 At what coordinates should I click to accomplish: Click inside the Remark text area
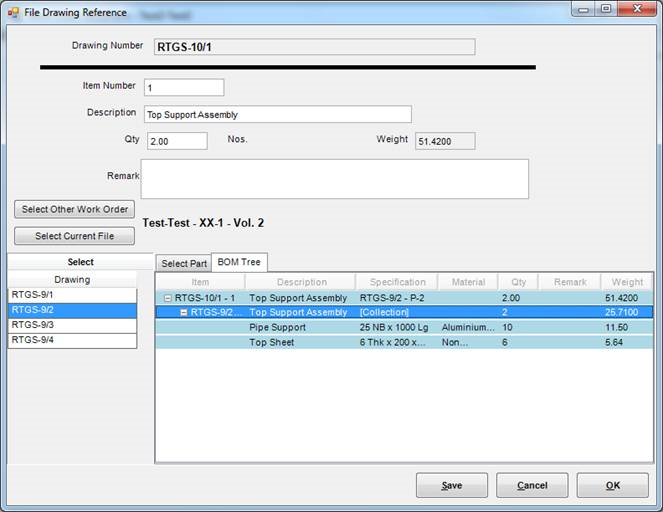point(334,179)
